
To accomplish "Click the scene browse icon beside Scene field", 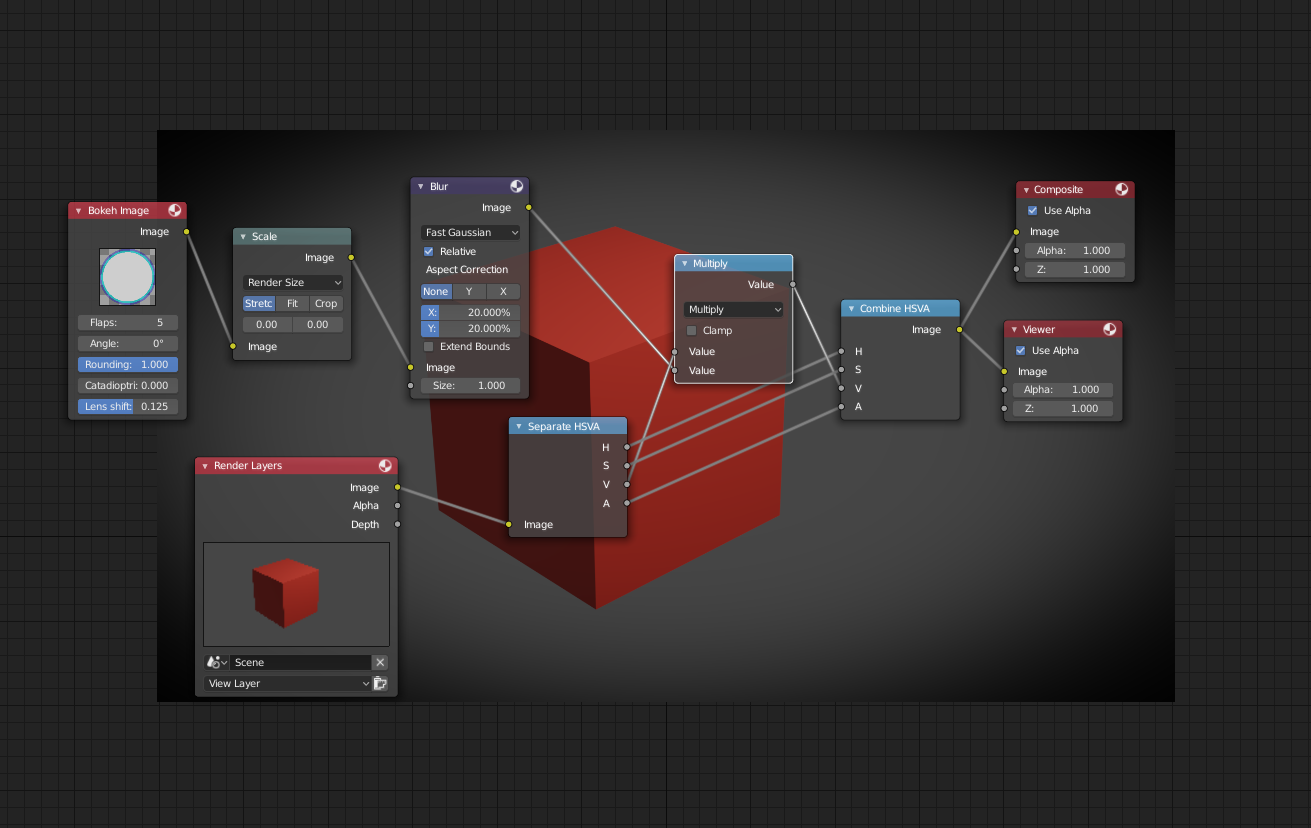I will click(216, 662).
